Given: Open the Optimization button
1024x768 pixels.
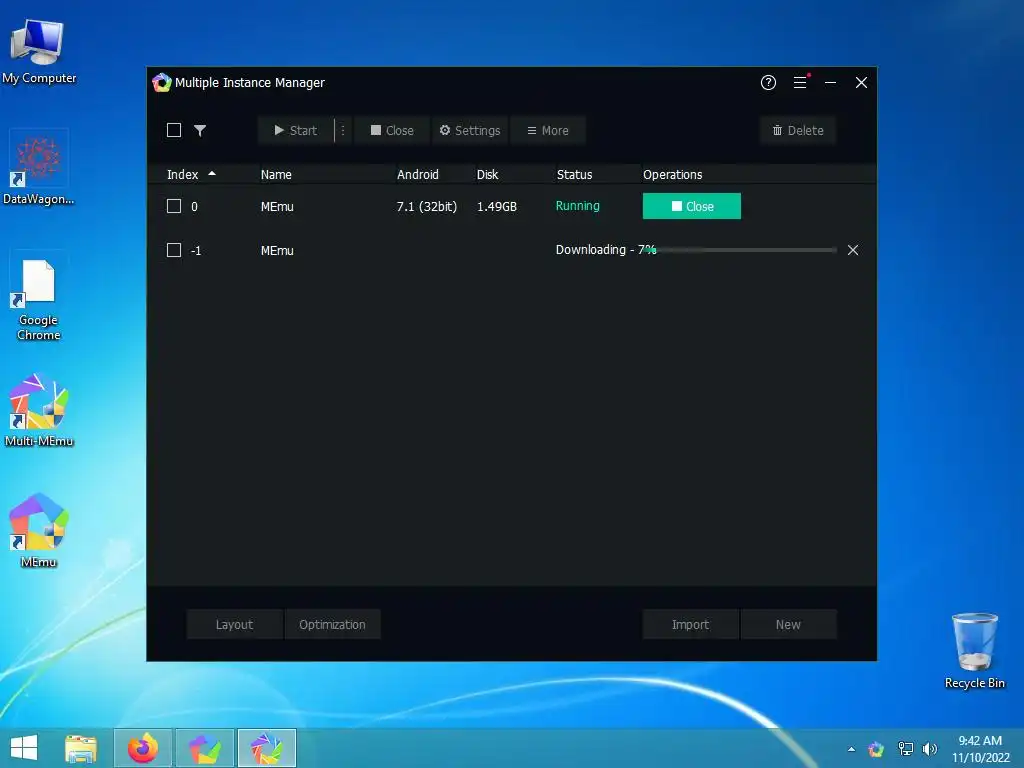Looking at the screenshot, I should point(332,624).
